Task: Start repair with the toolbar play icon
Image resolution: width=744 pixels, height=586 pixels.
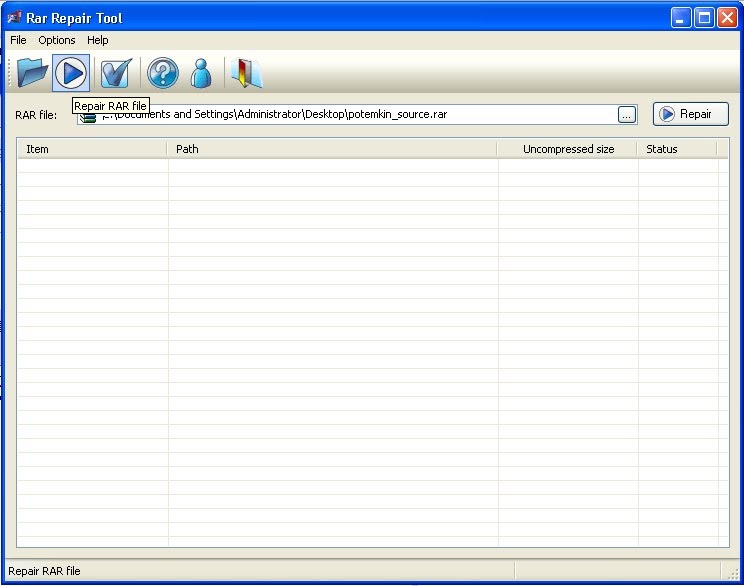Action: pyautogui.click(x=71, y=73)
